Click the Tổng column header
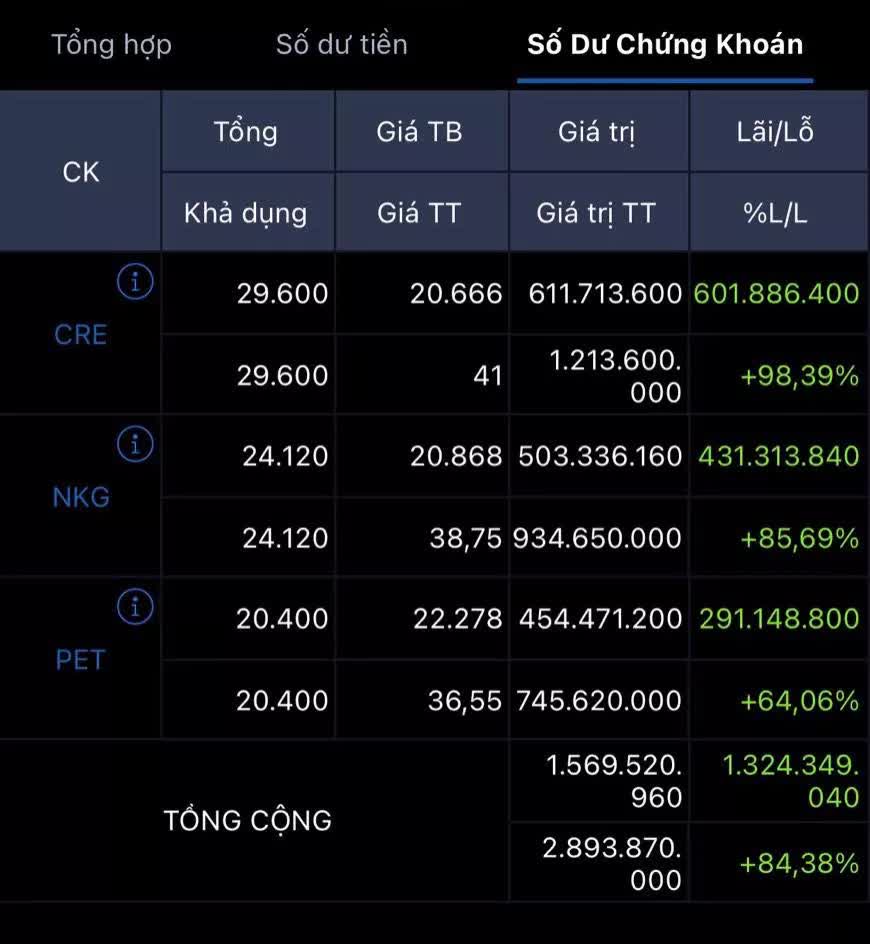The image size is (870, 944). click(x=246, y=132)
